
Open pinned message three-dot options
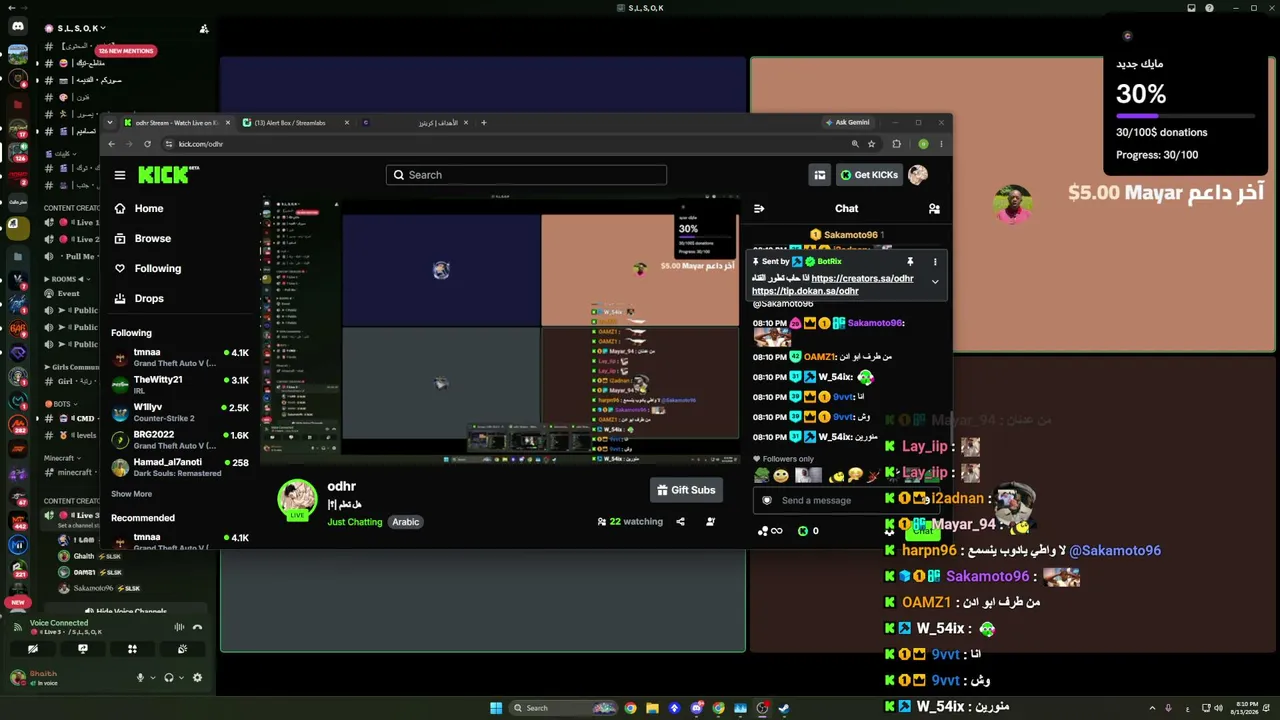(935, 262)
